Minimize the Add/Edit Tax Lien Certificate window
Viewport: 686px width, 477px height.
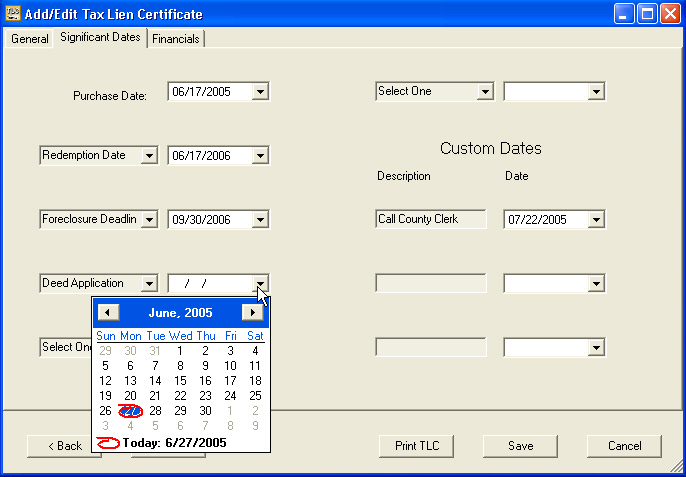tap(624, 14)
